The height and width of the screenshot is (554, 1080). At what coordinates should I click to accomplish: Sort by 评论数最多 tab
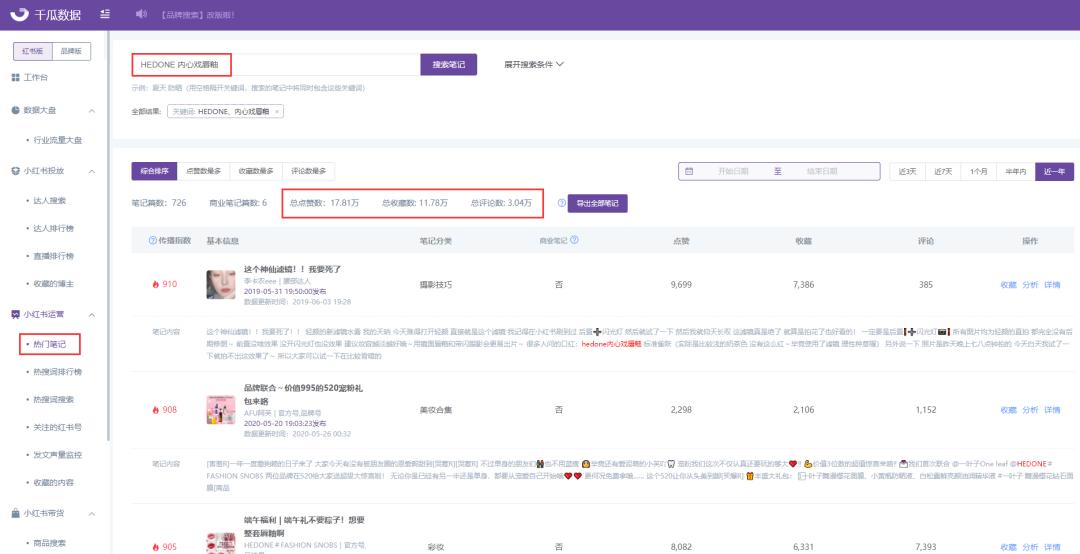coord(309,172)
